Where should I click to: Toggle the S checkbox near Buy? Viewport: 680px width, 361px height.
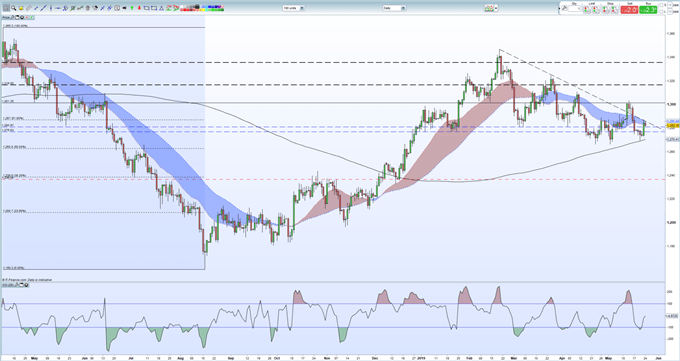click(x=661, y=5)
